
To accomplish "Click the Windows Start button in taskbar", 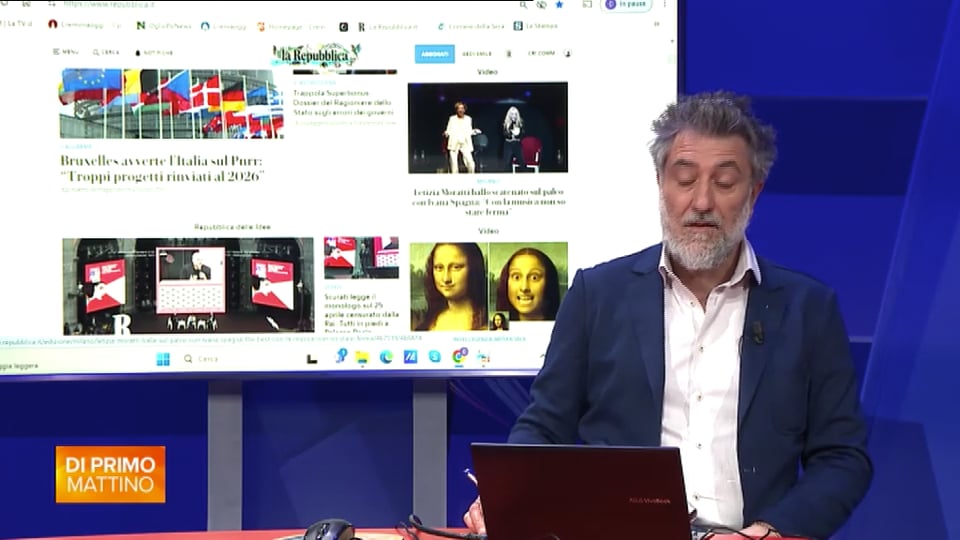I will (x=163, y=359).
